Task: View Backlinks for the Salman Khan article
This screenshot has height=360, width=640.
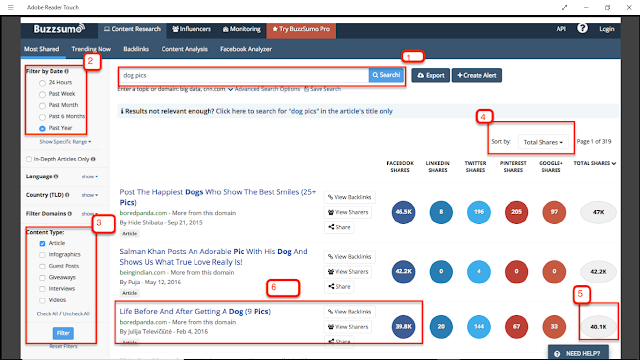Action: pos(350,257)
